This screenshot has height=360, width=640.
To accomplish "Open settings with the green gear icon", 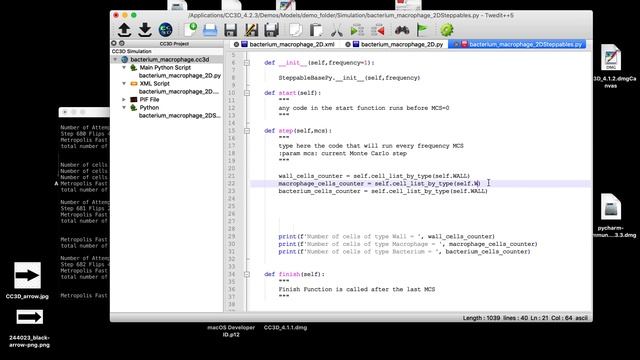I will (447, 30).
